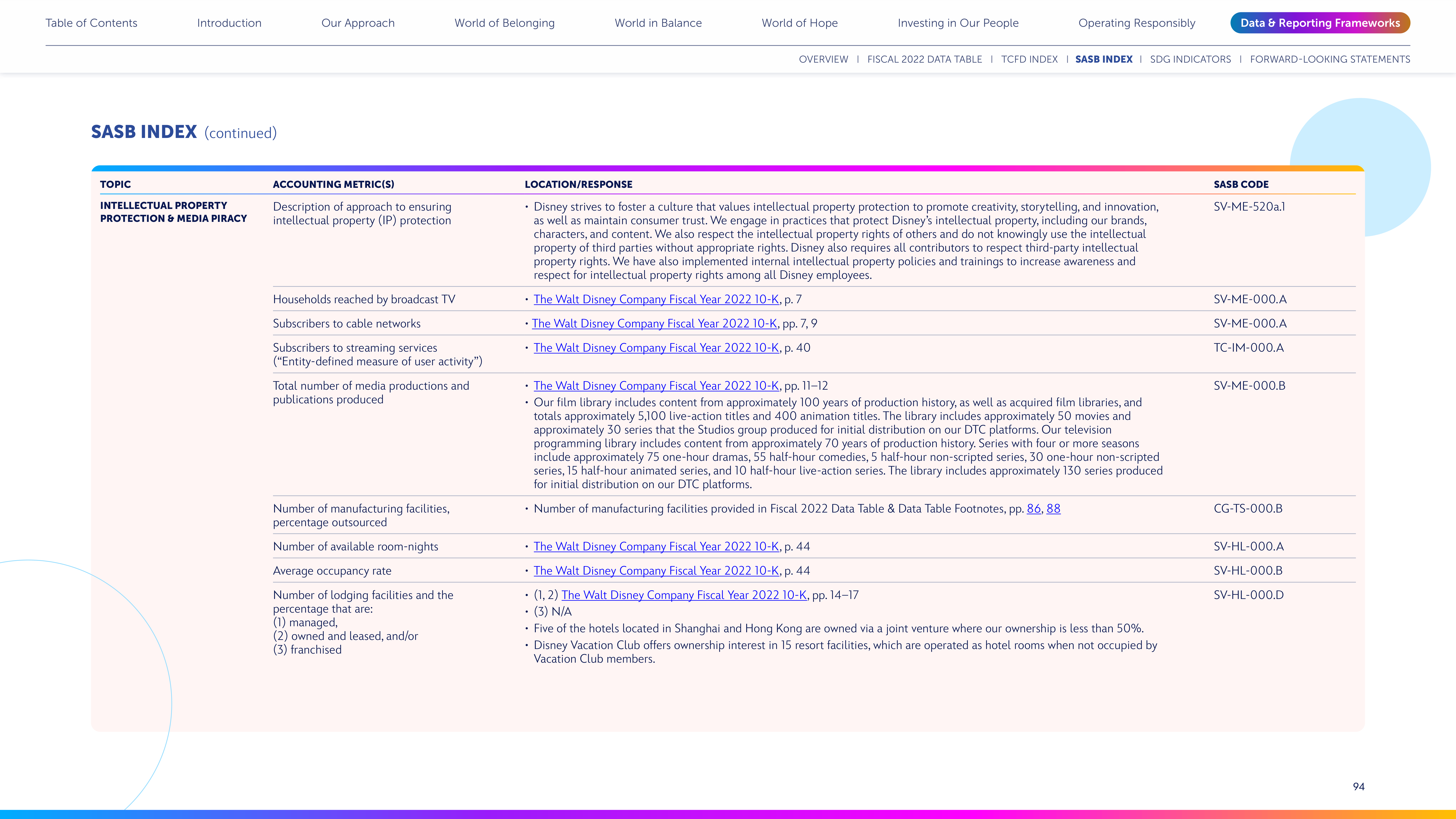
Task: Select the SV-ME-520a.1 SASB code
Action: point(1249,207)
